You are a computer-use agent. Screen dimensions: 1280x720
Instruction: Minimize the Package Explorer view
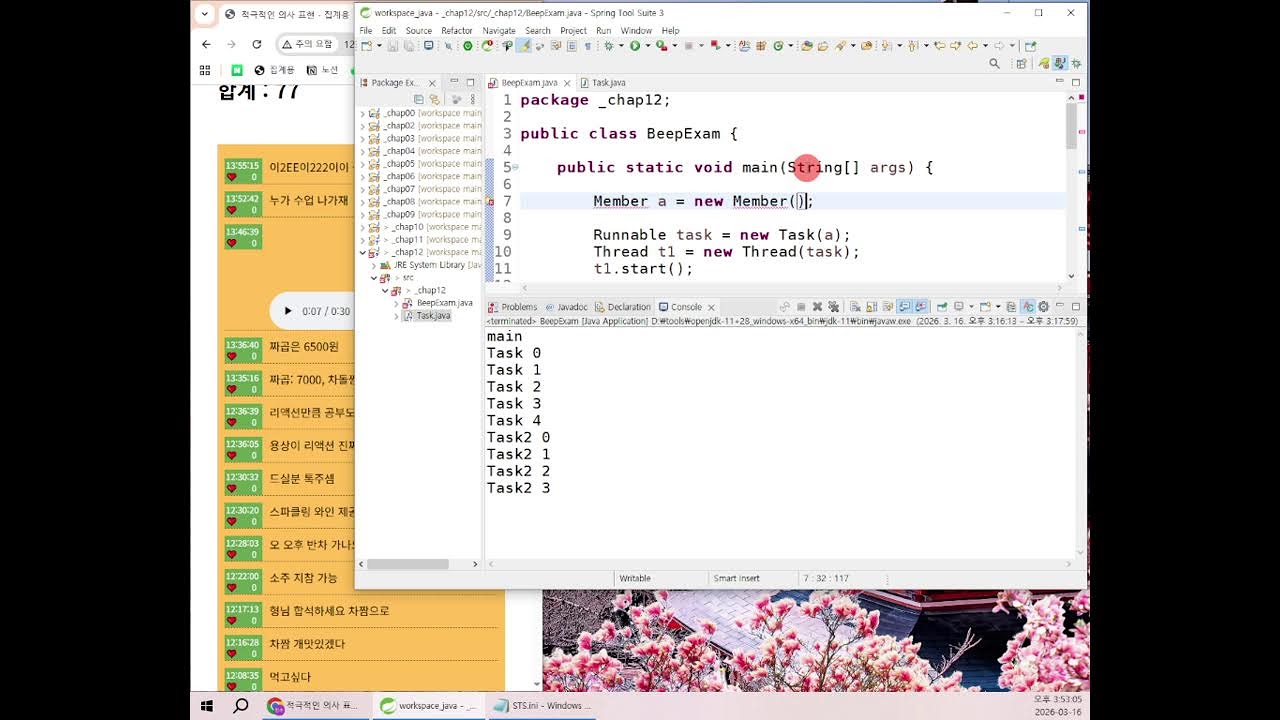(454, 82)
